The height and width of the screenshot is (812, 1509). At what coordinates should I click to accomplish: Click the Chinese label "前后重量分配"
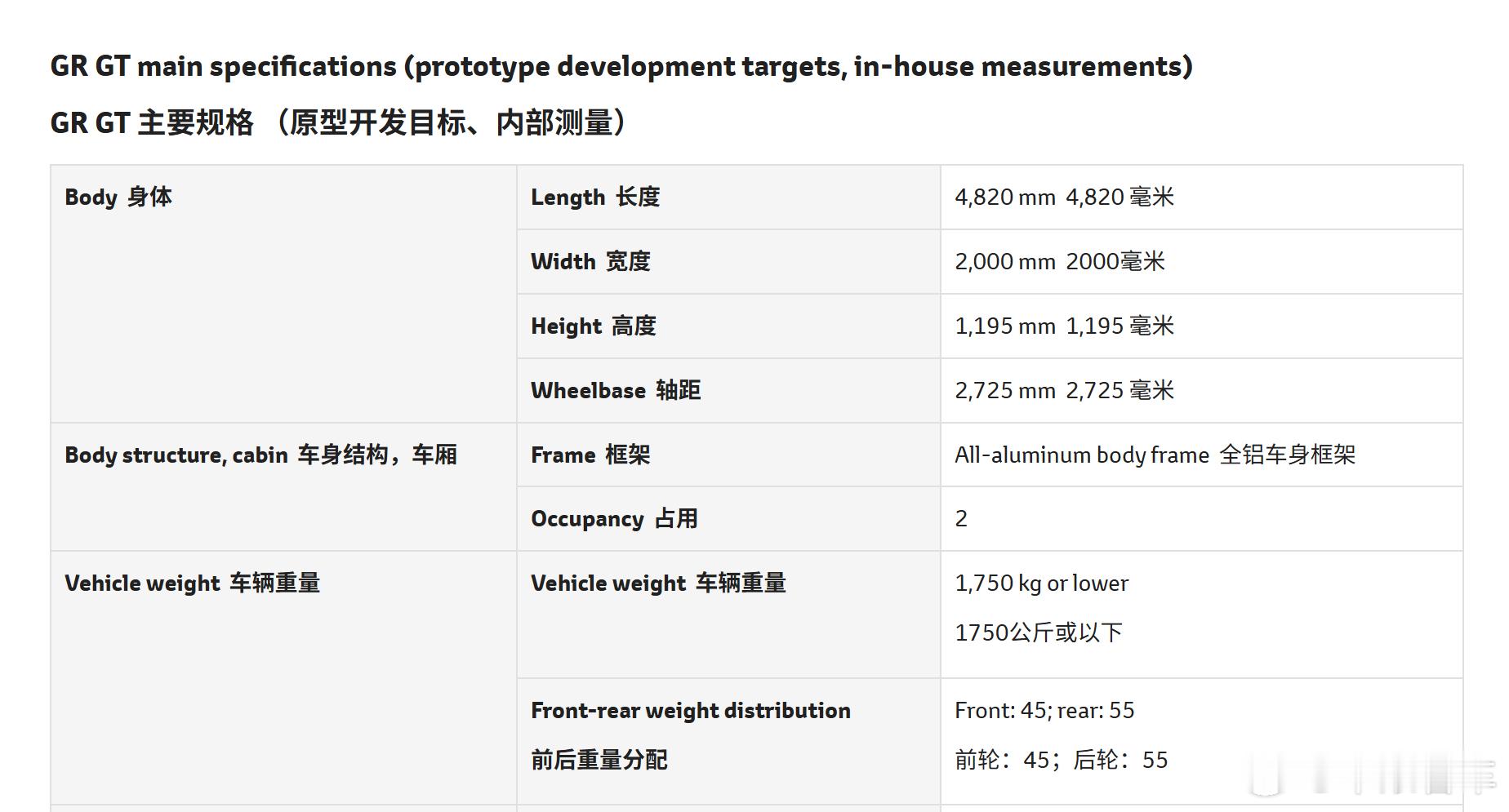pos(599,760)
